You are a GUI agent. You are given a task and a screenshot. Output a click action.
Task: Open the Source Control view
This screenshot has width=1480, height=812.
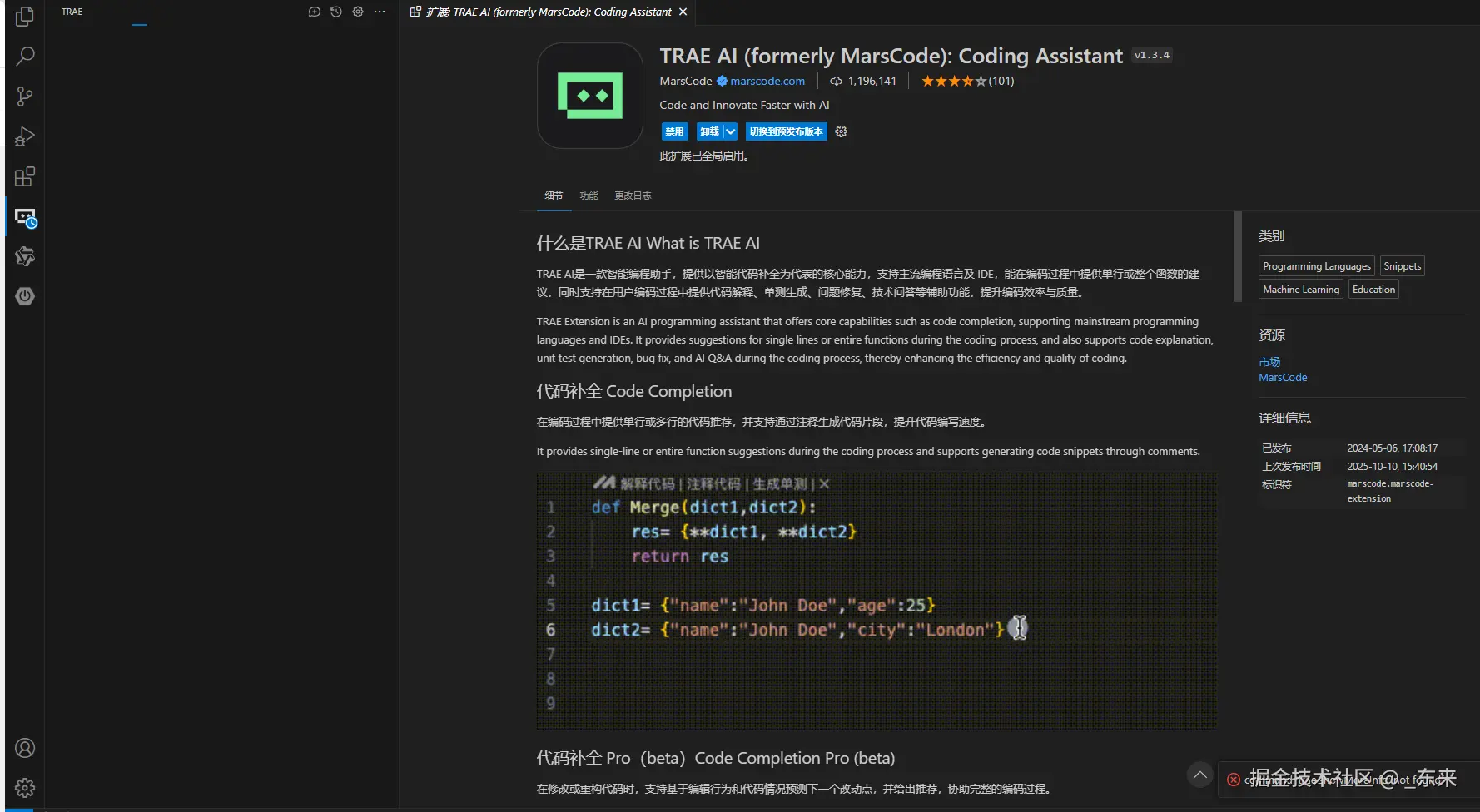click(25, 97)
